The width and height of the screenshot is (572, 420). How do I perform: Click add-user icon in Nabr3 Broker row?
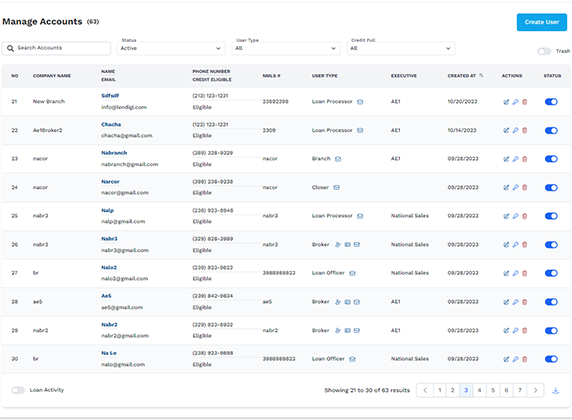(338, 244)
